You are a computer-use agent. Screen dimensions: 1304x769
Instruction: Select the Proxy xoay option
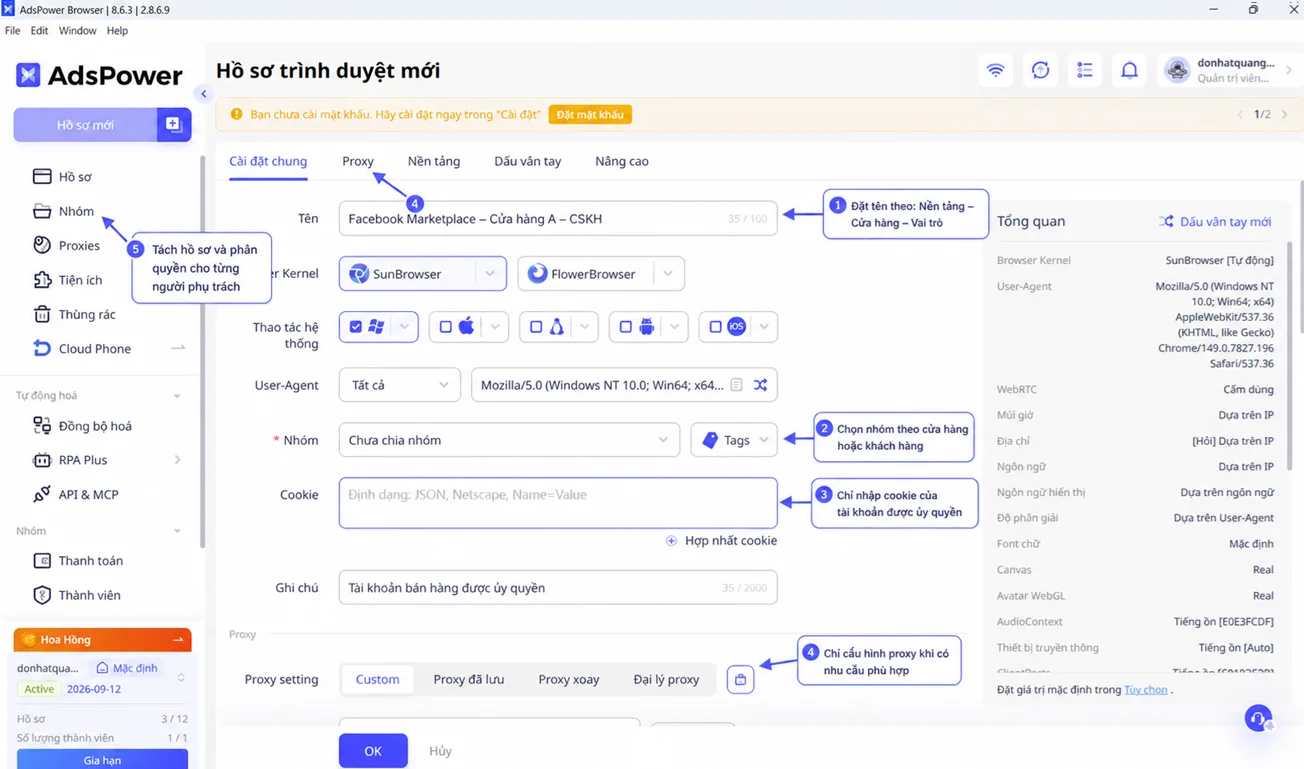point(569,680)
